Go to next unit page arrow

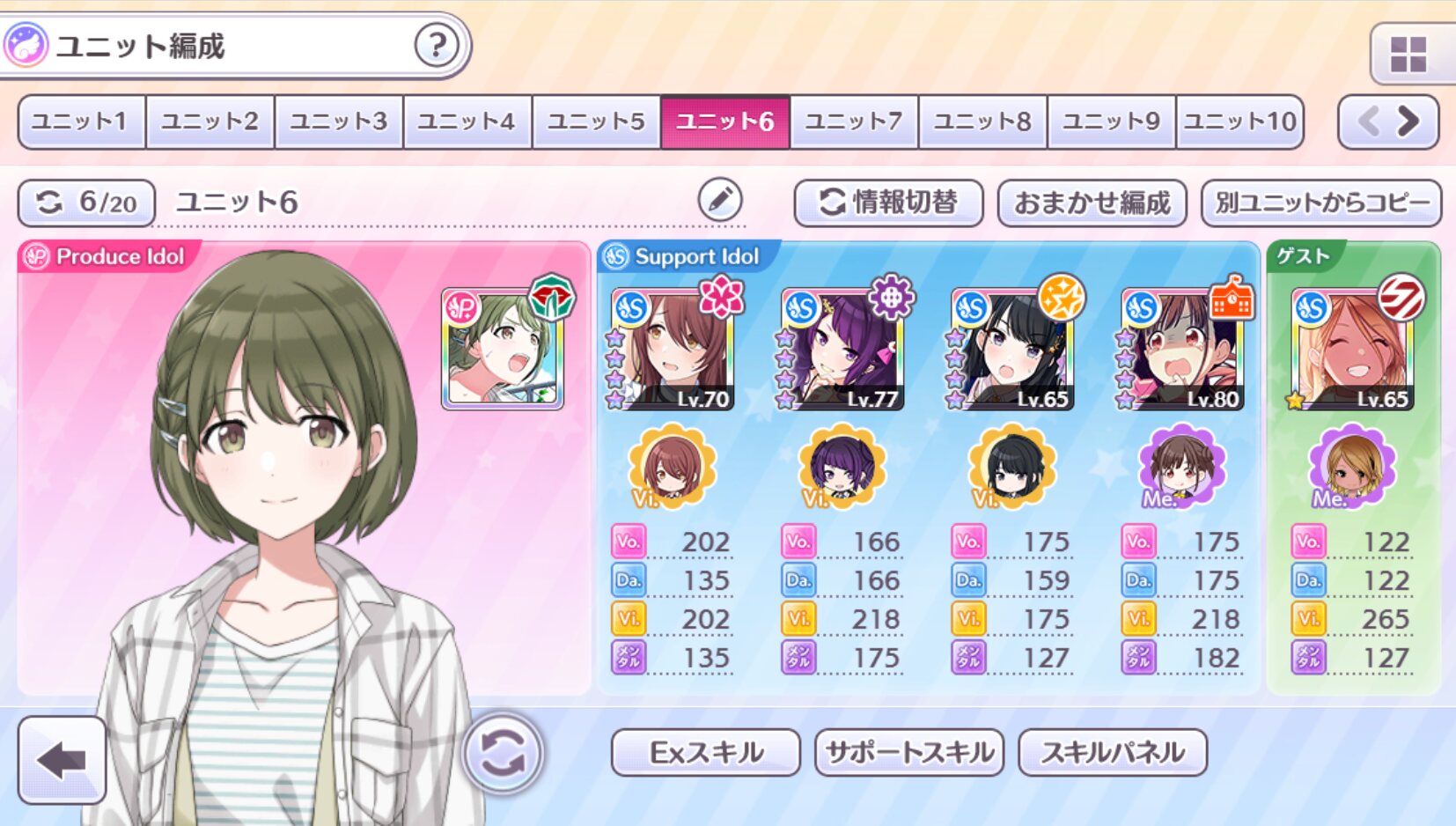[1409, 121]
